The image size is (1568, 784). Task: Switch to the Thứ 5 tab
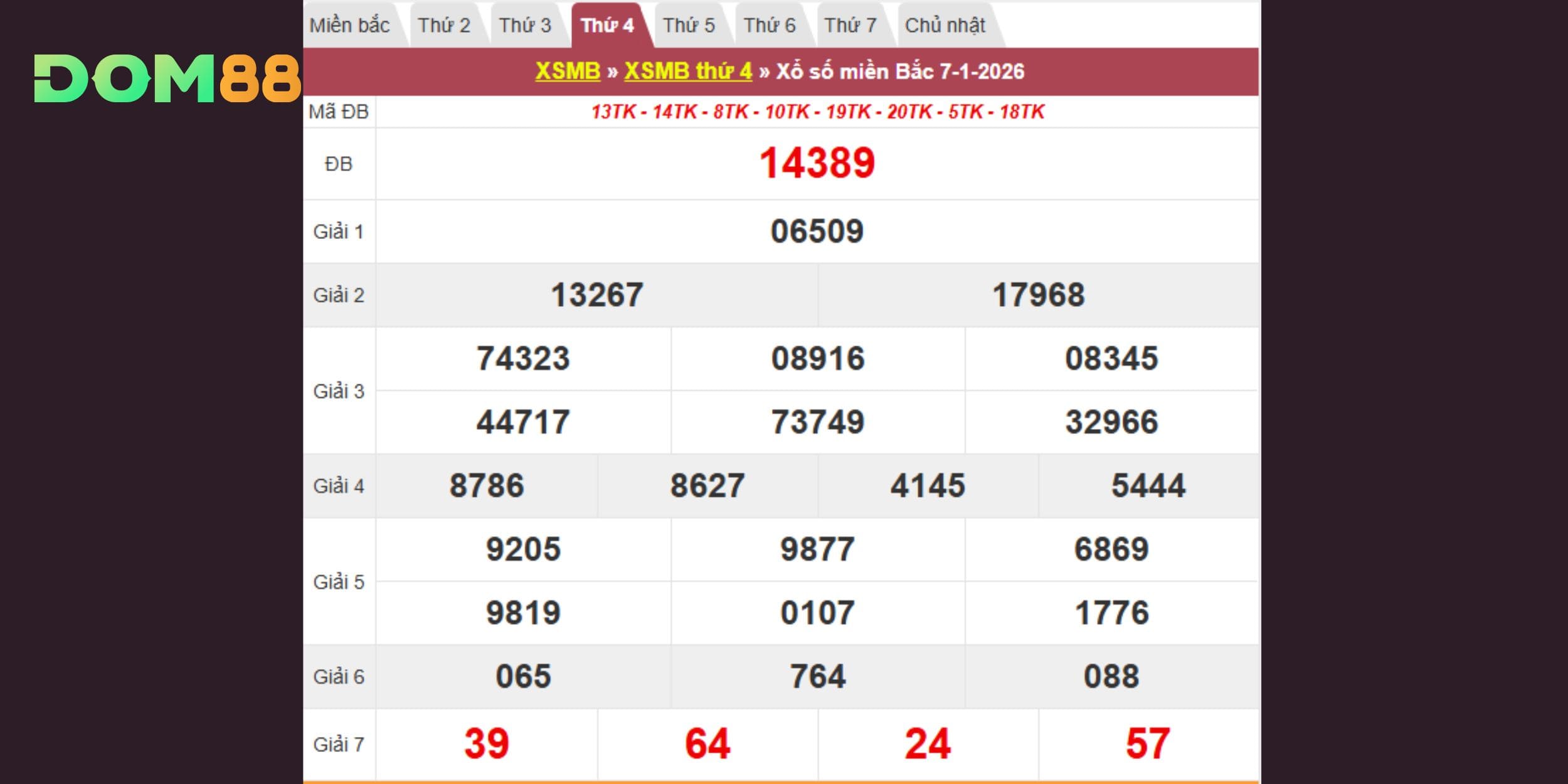coord(689,25)
